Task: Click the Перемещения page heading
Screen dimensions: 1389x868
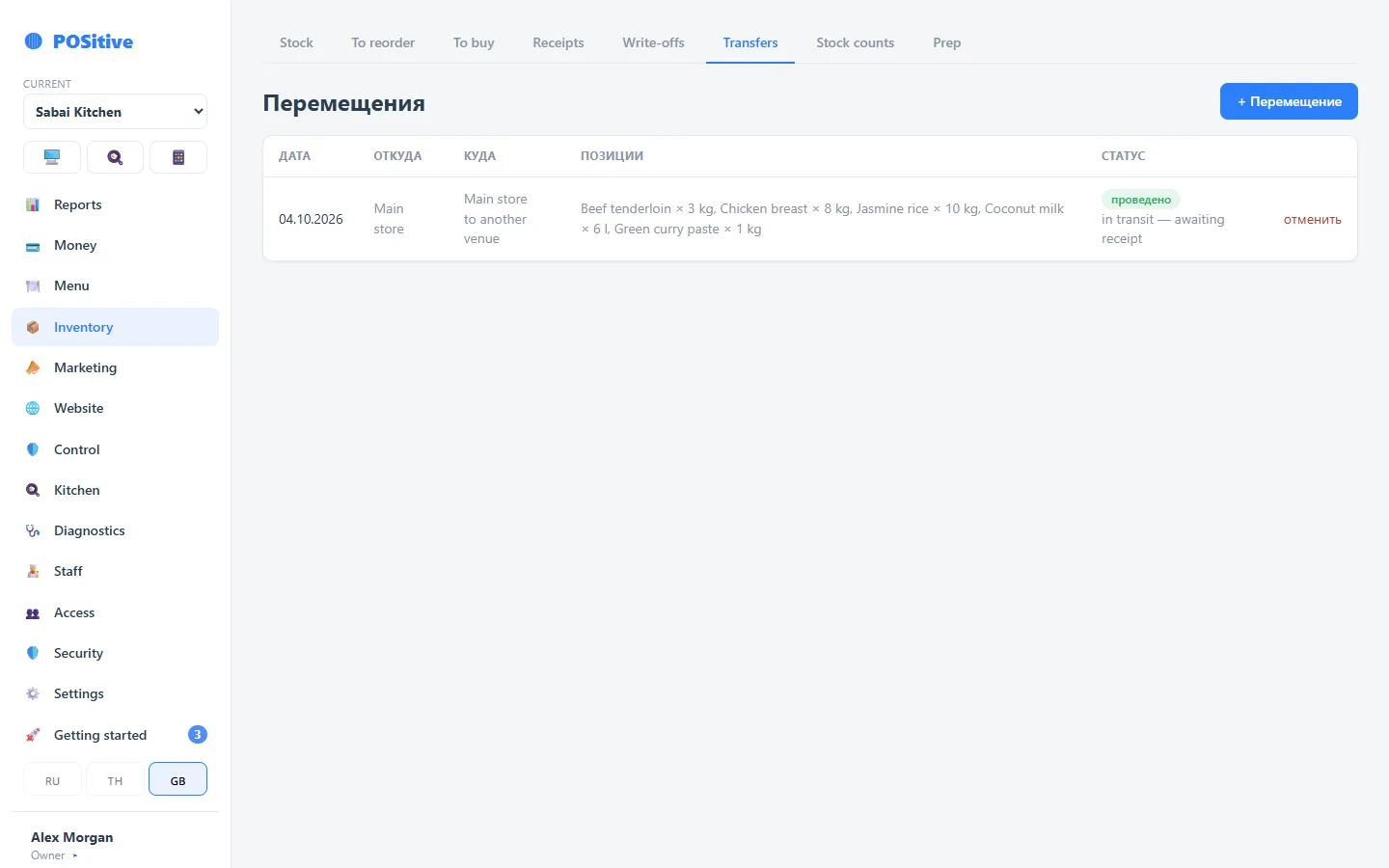Action: click(344, 103)
